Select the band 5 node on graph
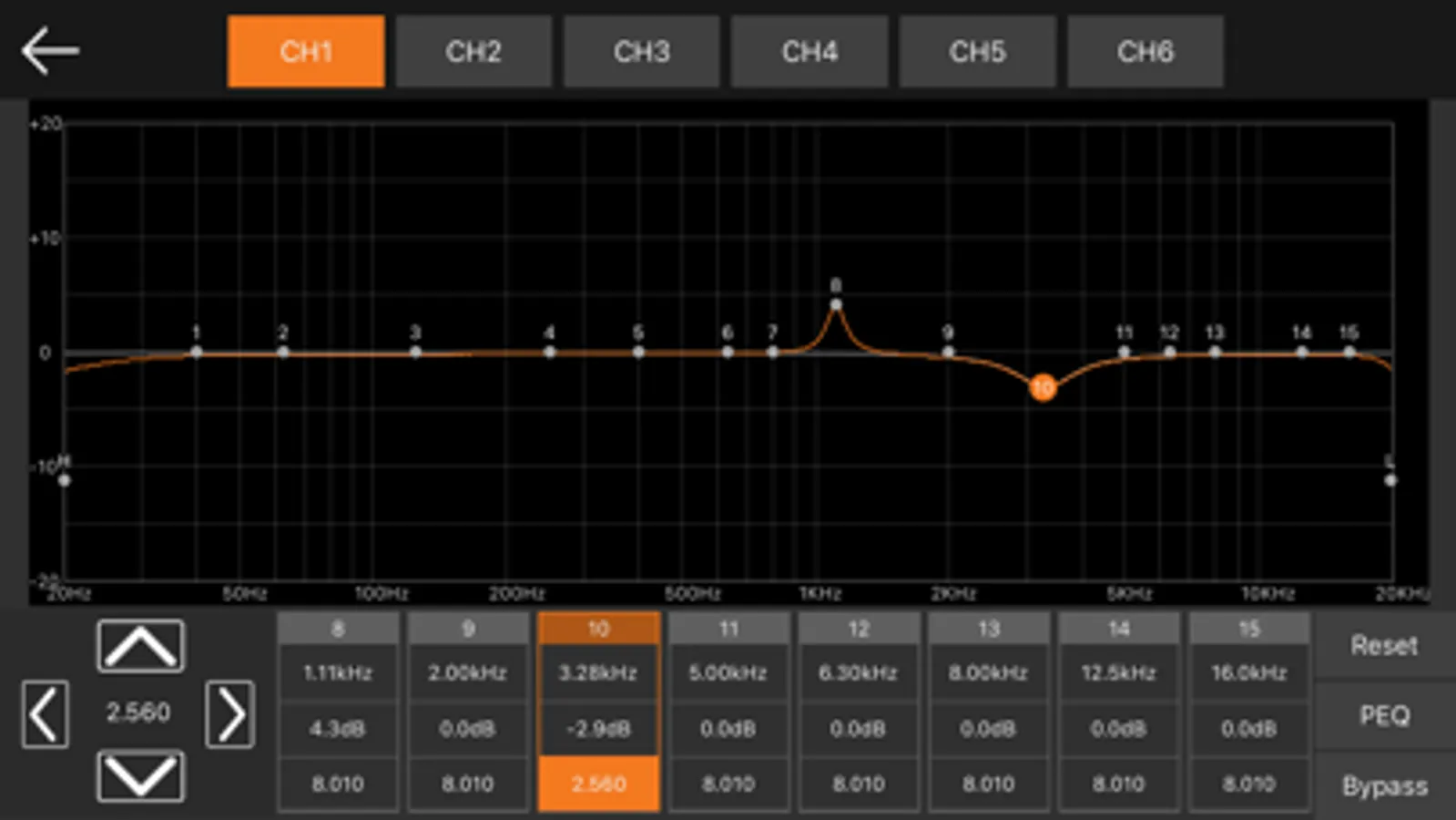The height and width of the screenshot is (820, 1456). coord(638,352)
